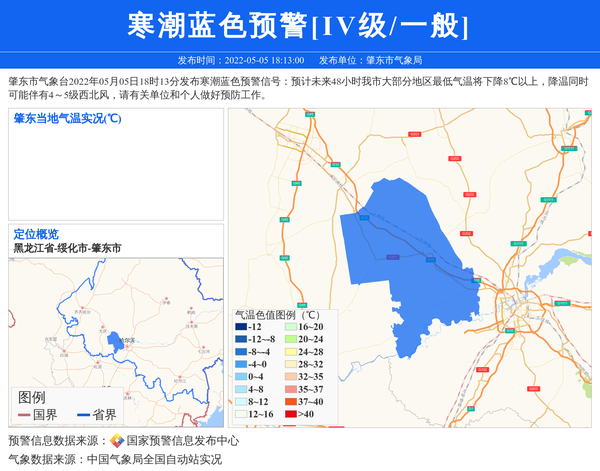Select the -4~0 temperature color swatch

(x=241, y=364)
